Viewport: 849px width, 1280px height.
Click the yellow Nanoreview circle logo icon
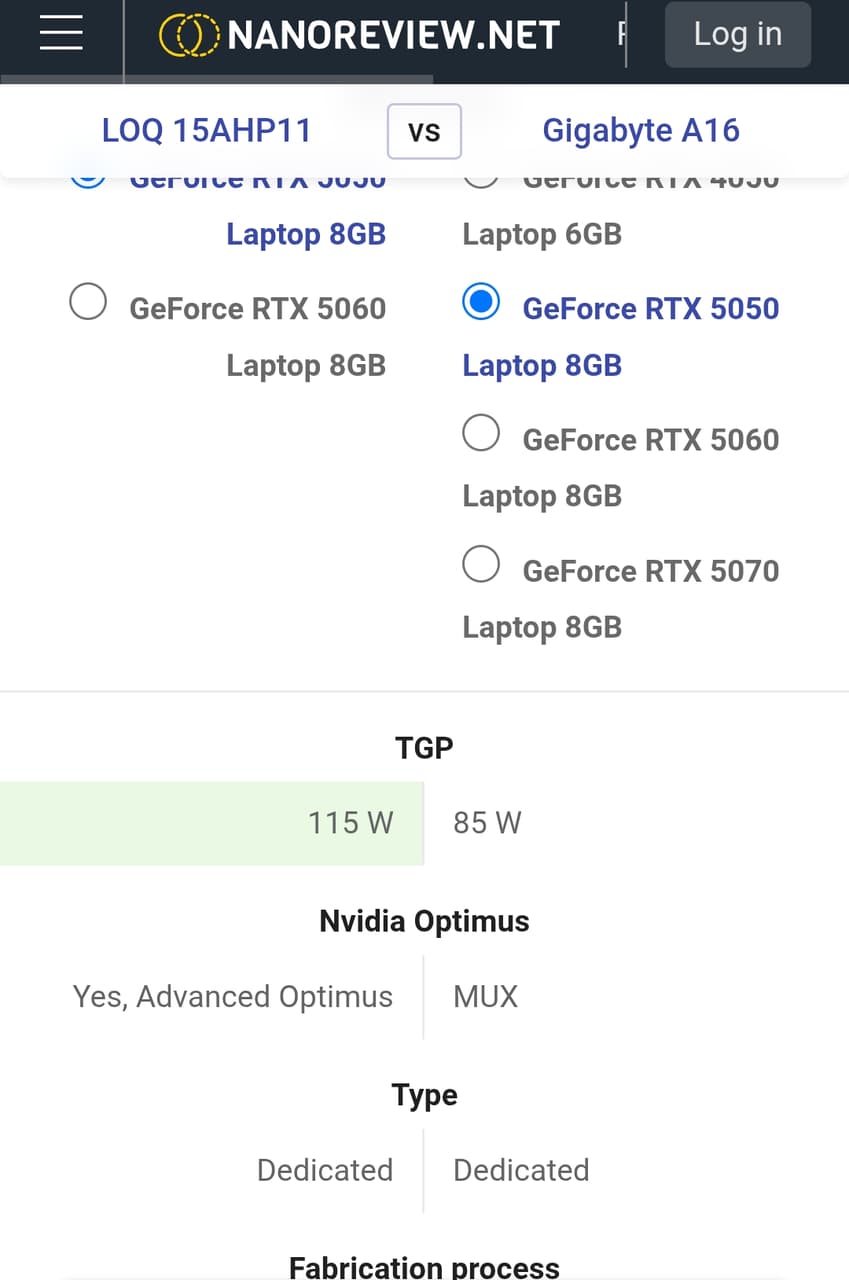point(189,36)
